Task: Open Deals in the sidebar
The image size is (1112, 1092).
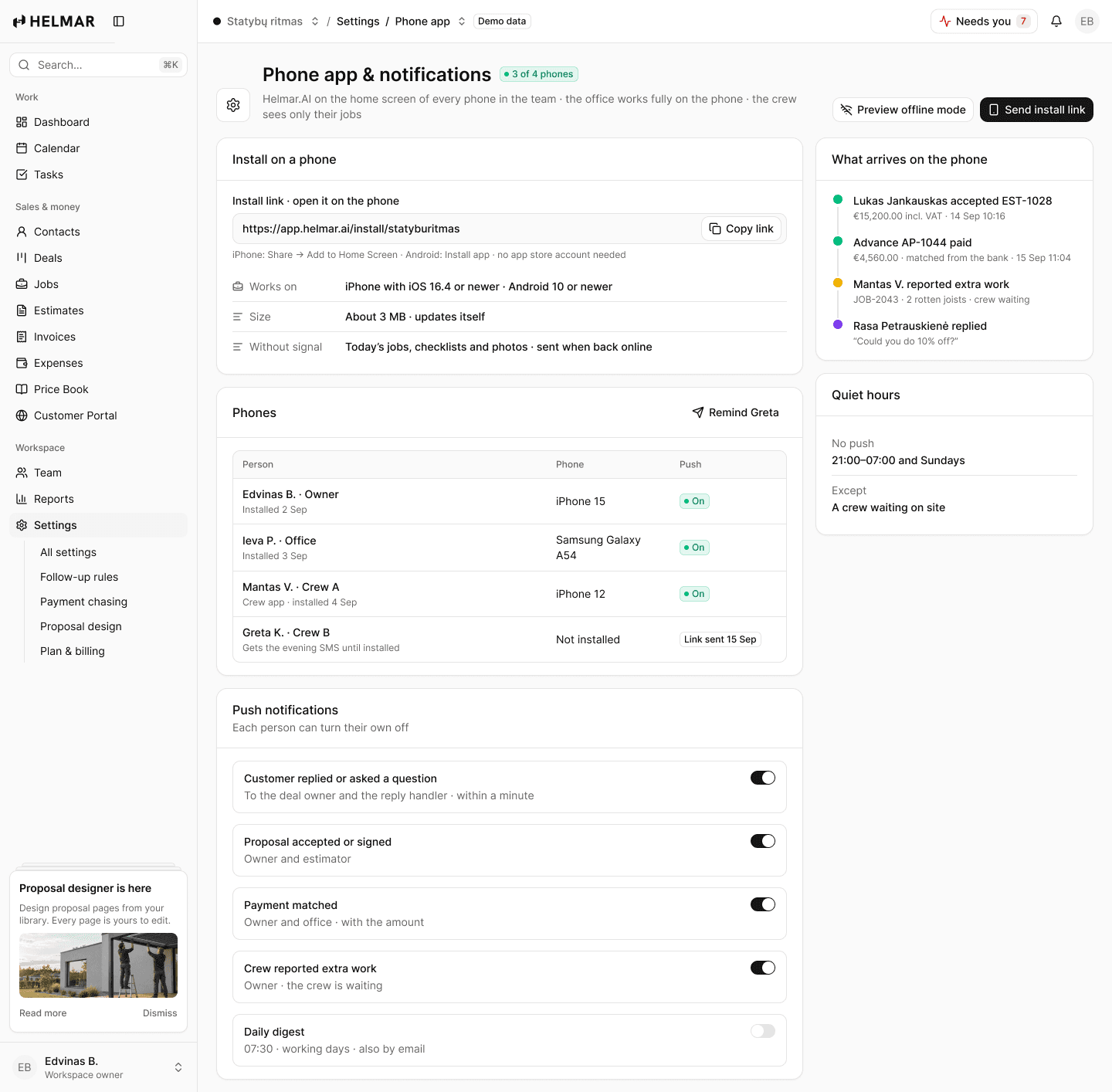Action: coord(98,258)
